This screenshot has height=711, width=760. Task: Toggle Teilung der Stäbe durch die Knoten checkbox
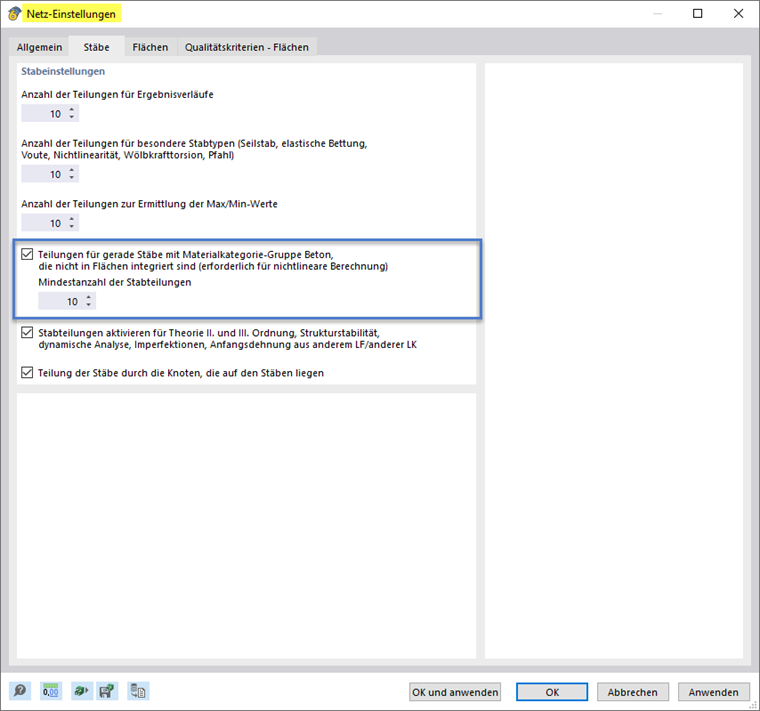click(x=27, y=372)
